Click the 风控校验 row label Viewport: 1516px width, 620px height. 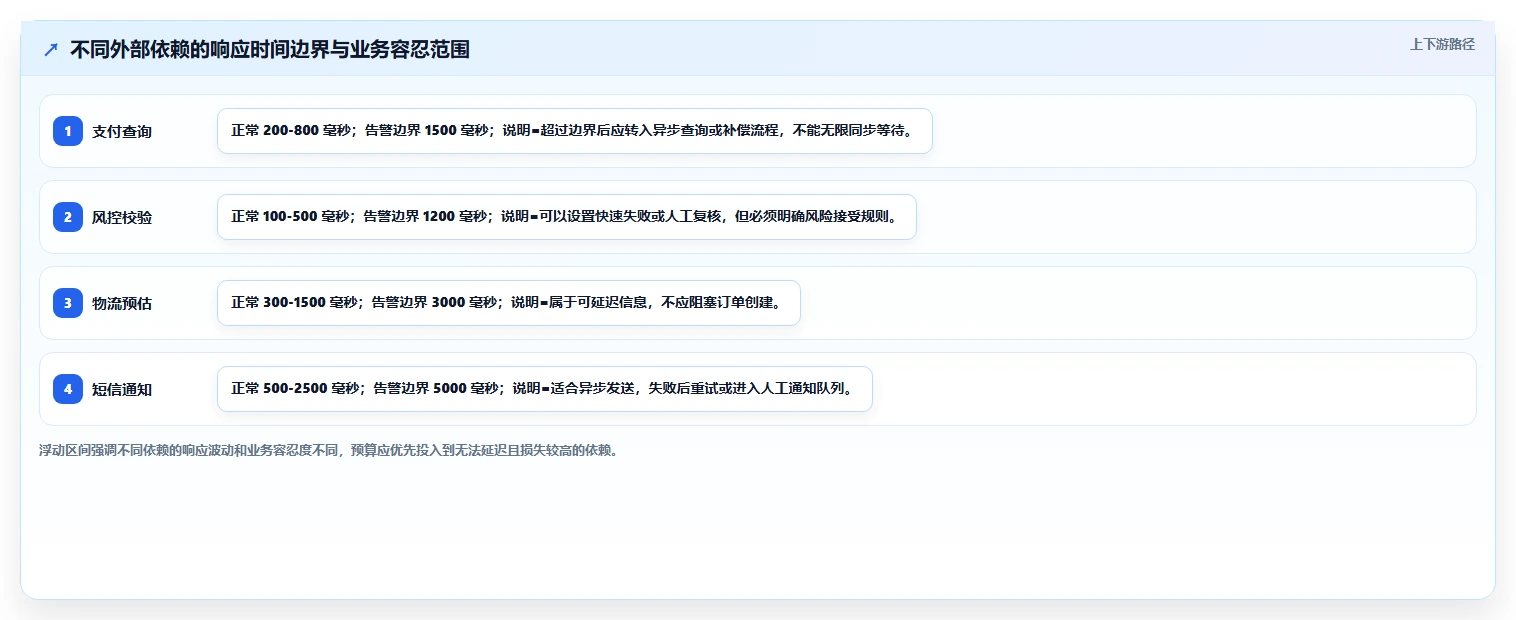[x=122, y=217]
